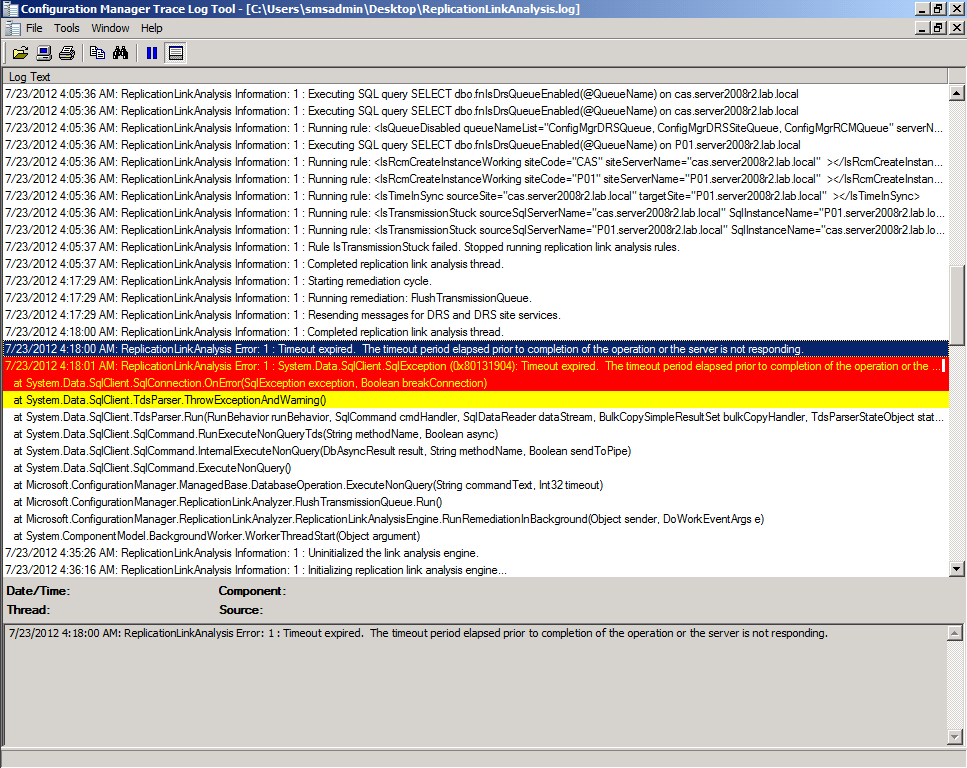Open Find with binoculars icon
The width and height of the screenshot is (967, 768).
coord(120,53)
